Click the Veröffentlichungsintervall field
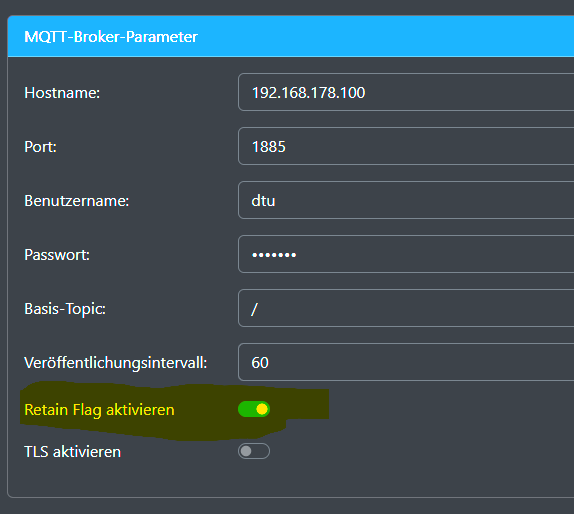 coord(406,362)
